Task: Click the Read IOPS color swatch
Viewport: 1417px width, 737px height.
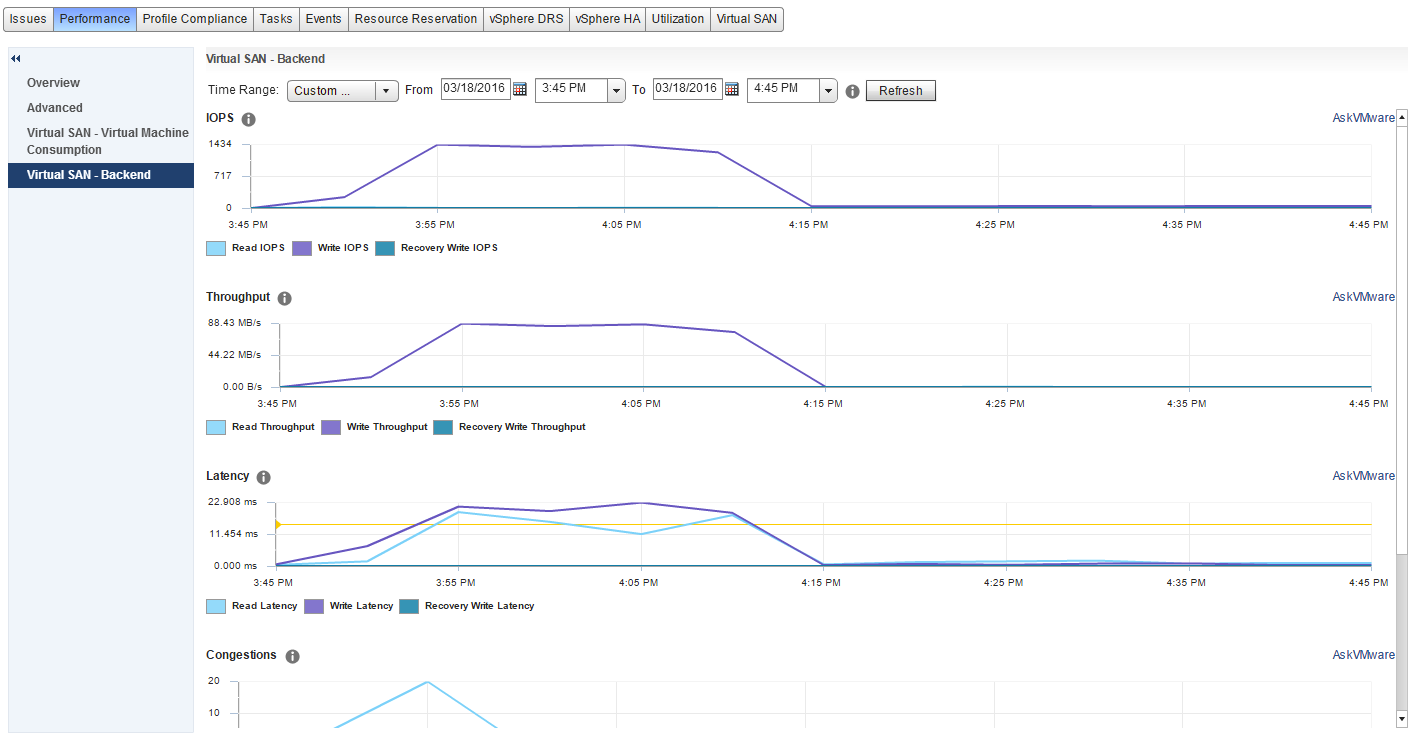Action: click(216, 248)
